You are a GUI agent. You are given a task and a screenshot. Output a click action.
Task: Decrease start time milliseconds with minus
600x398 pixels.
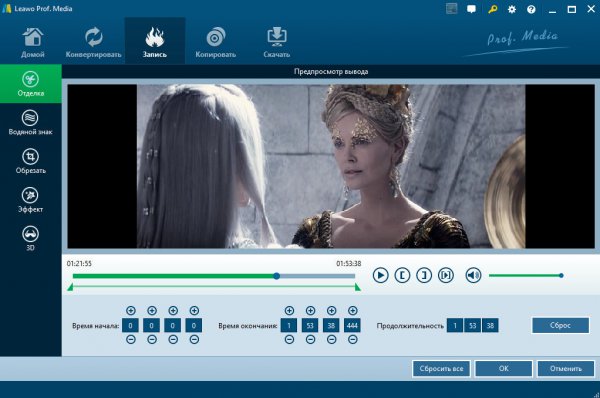194,339
